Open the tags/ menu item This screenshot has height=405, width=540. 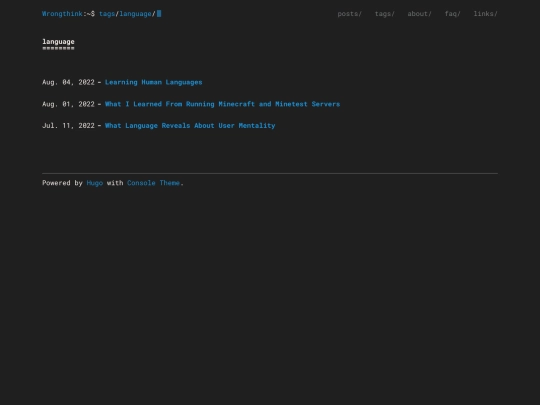tap(385, 14)
